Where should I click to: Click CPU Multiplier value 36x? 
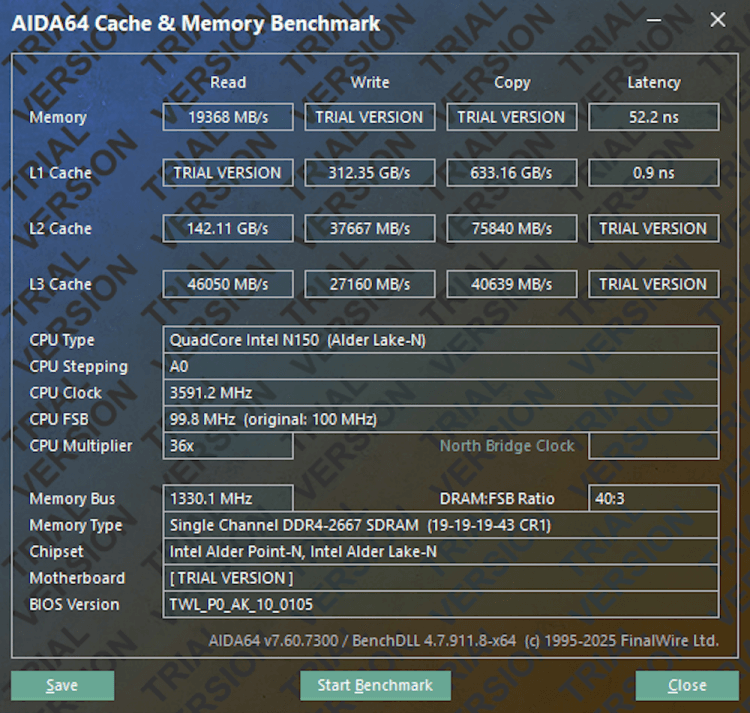pos(228,446)
